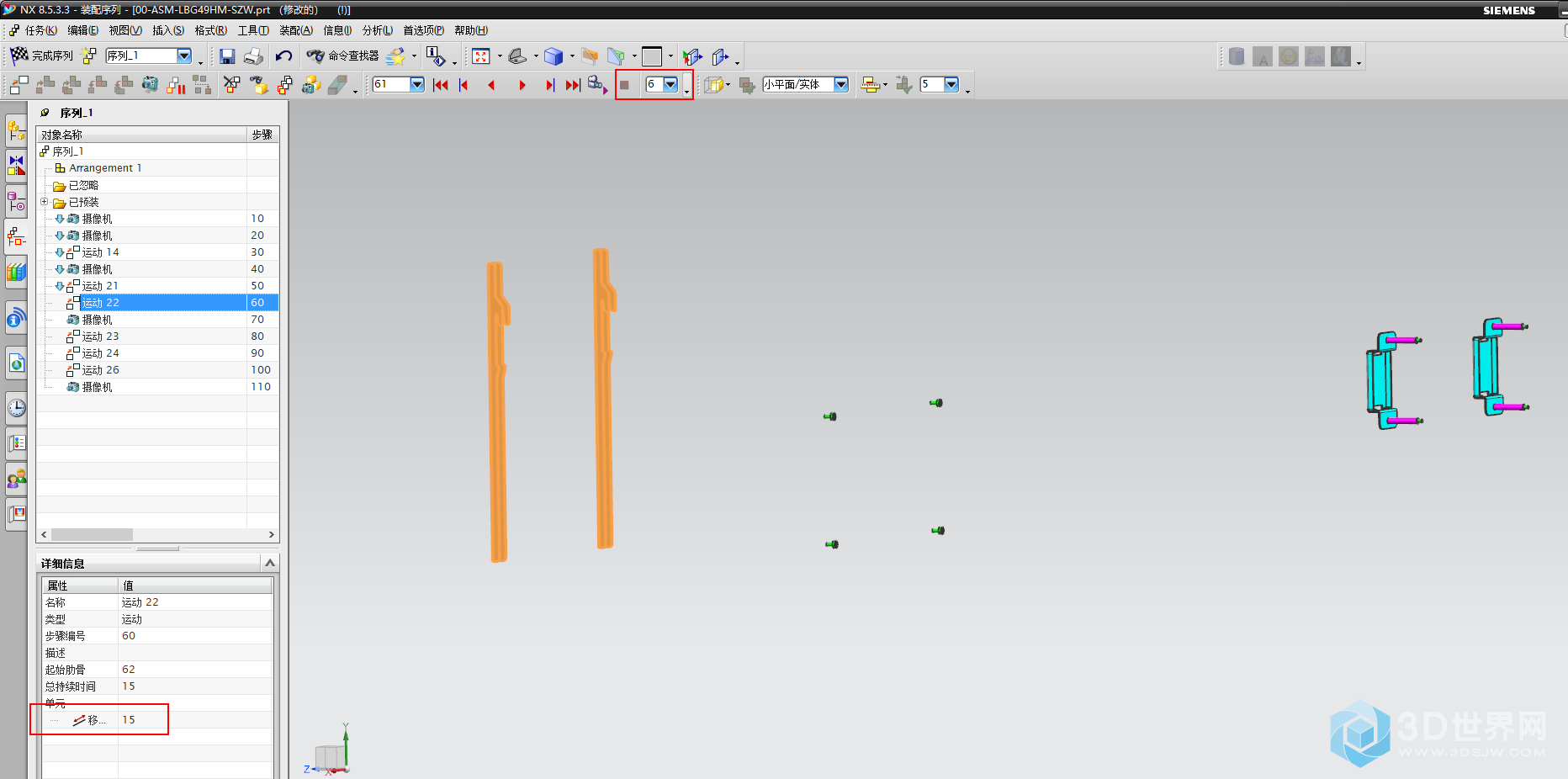Open the Assembly Navigator sidebar tab
This screenshot has width=1568, height=779.
coord(16,131)
